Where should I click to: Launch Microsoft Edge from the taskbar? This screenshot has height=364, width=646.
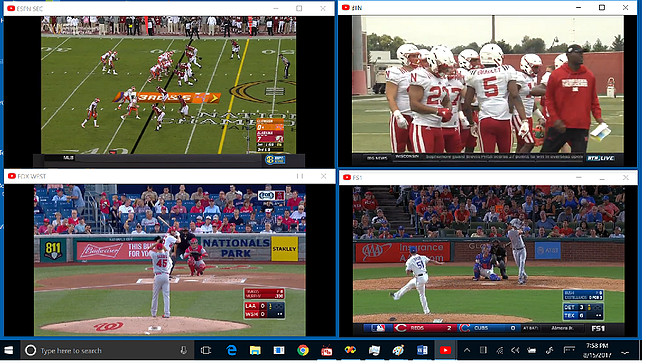[232, 350]
